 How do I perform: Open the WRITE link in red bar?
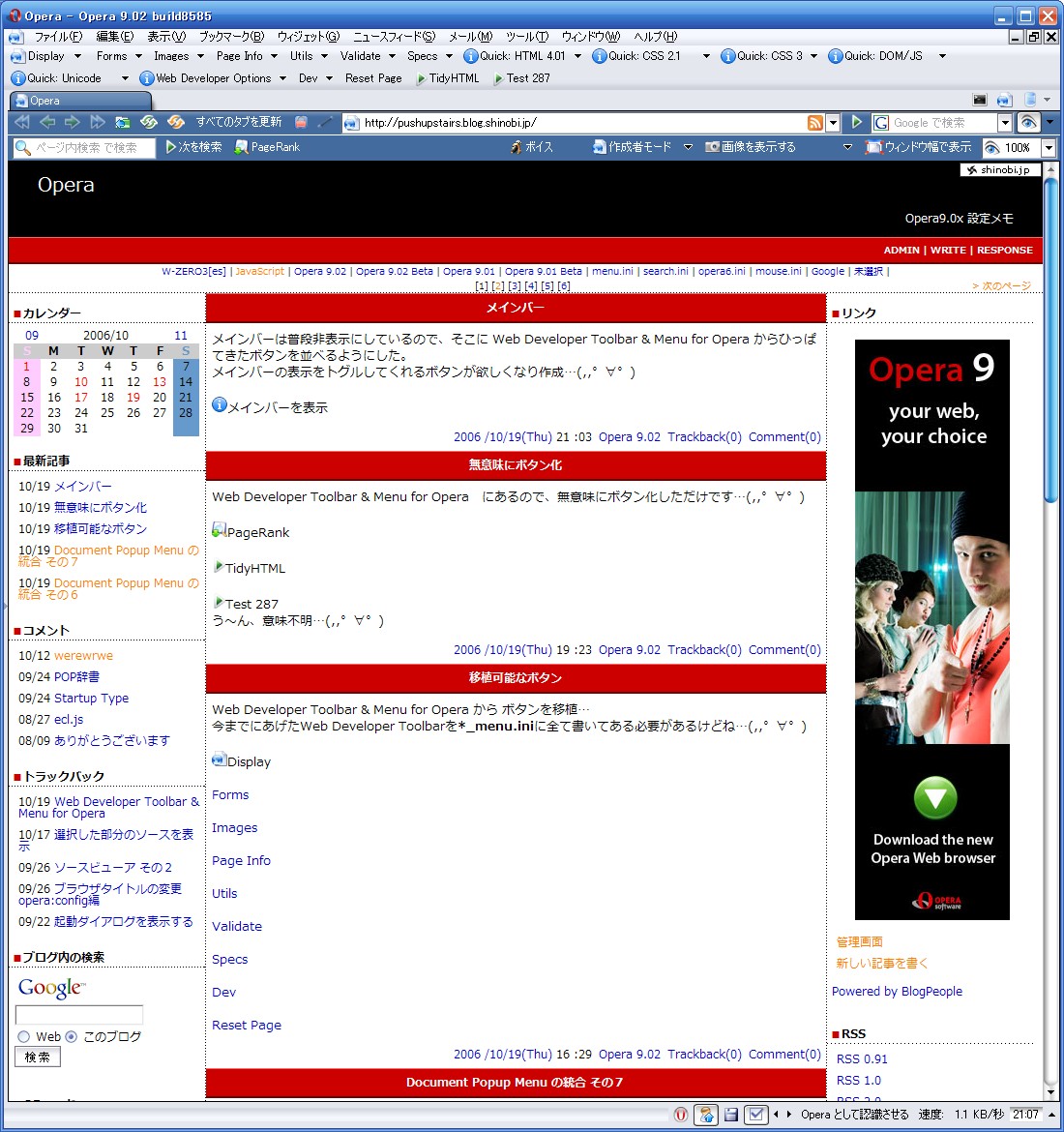[x=948, y=250]
